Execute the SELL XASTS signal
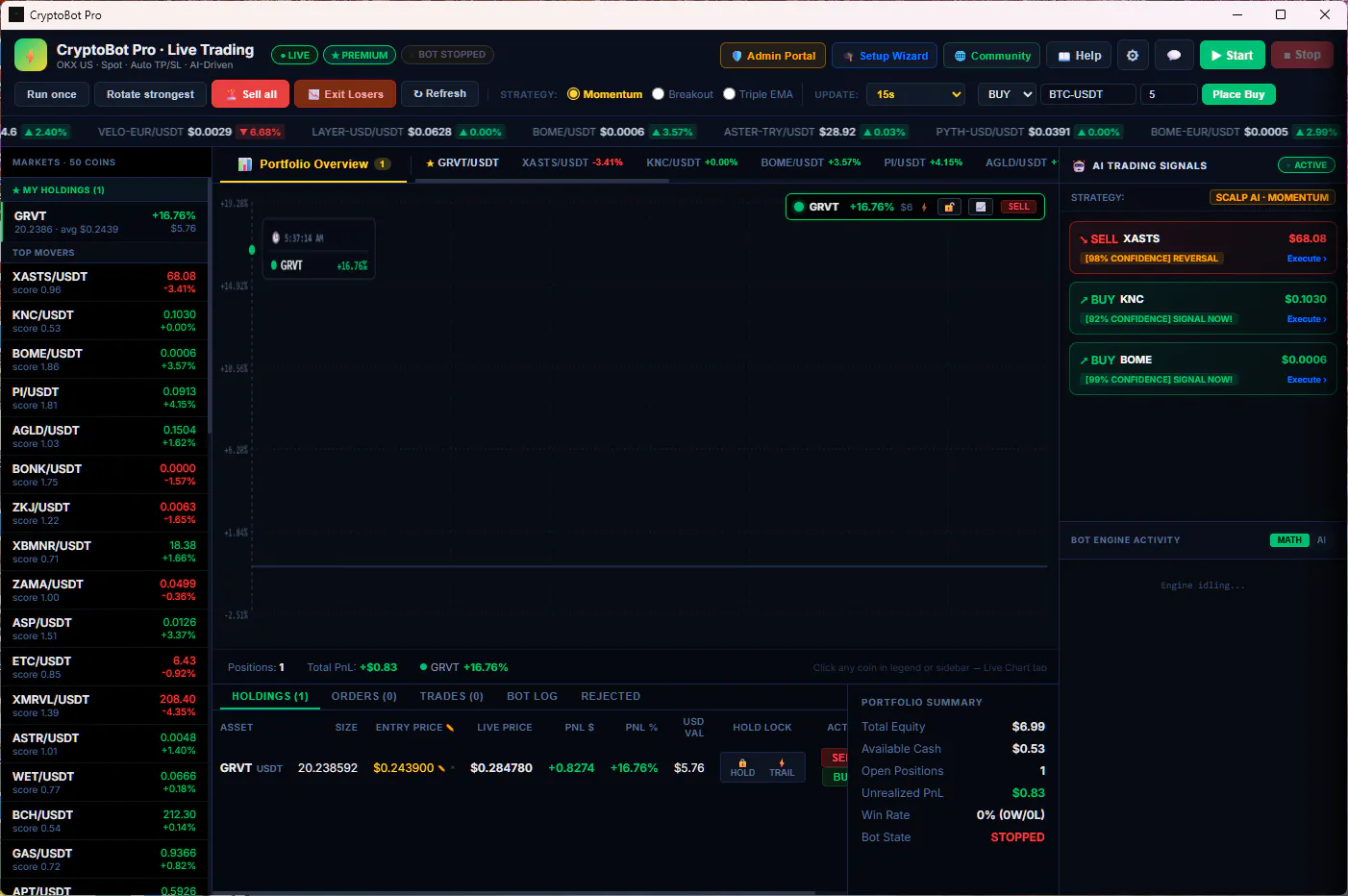The height and width of the screenshot is (896, 1348). tap(1306, 259)
